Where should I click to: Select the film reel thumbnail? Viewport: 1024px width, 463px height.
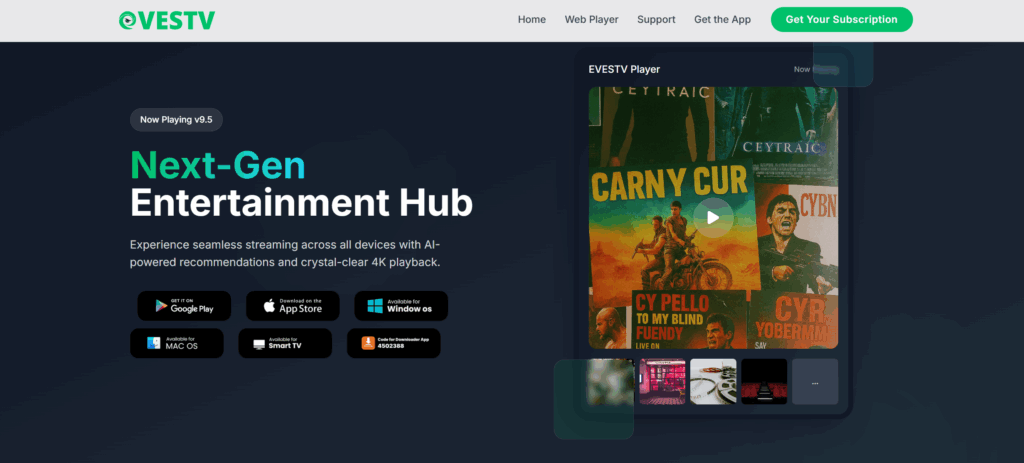tap(713, 382)
